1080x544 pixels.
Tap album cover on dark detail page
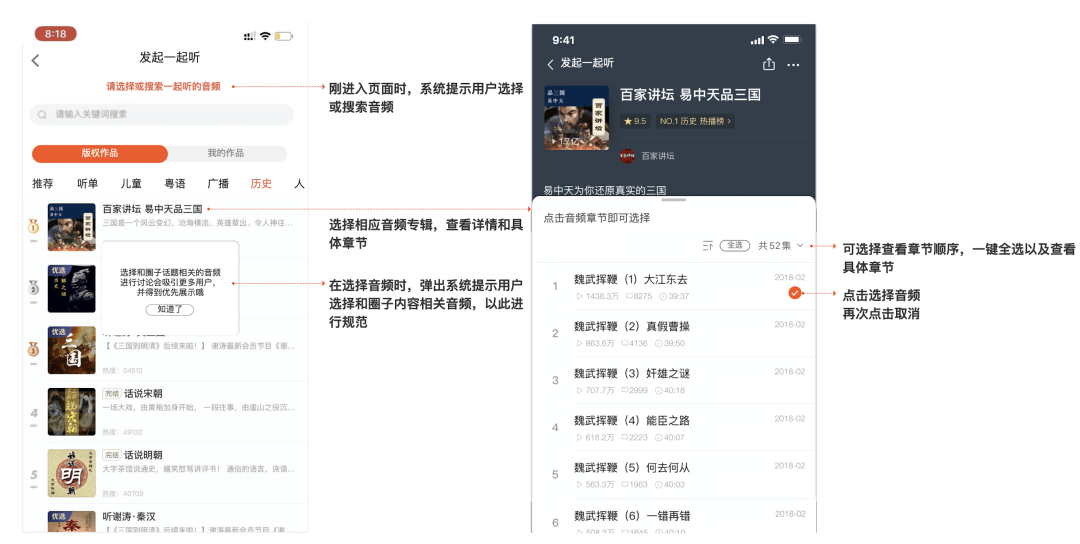tap(577, 118)
